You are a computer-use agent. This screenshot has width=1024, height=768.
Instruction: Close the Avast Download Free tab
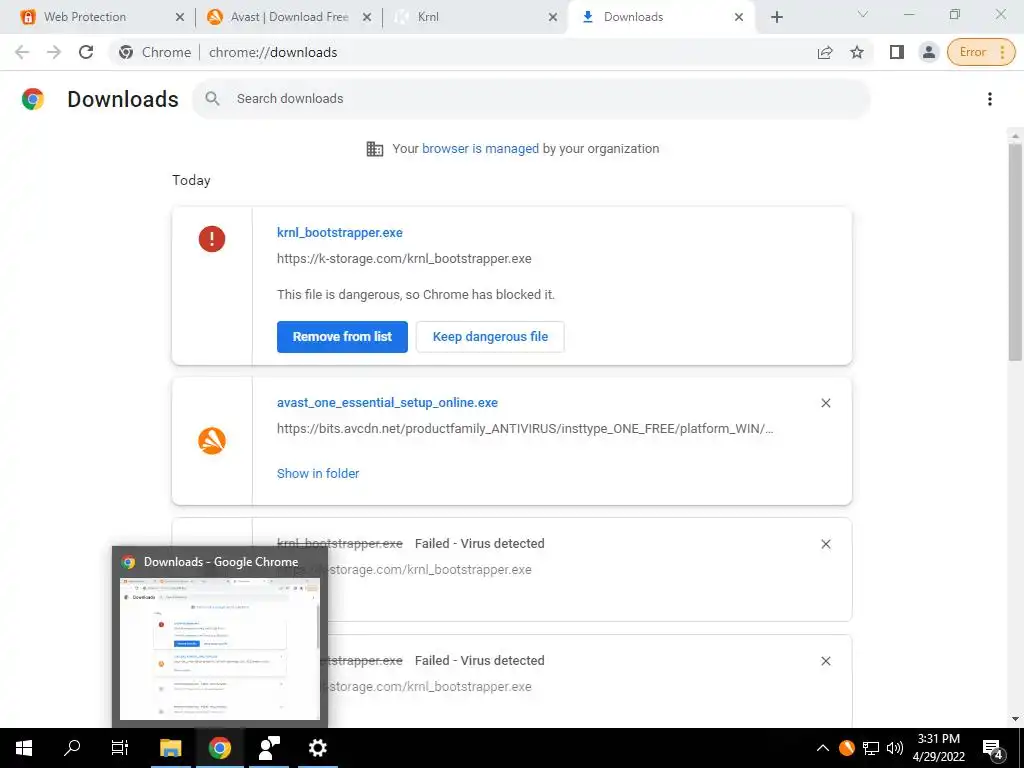367,17
